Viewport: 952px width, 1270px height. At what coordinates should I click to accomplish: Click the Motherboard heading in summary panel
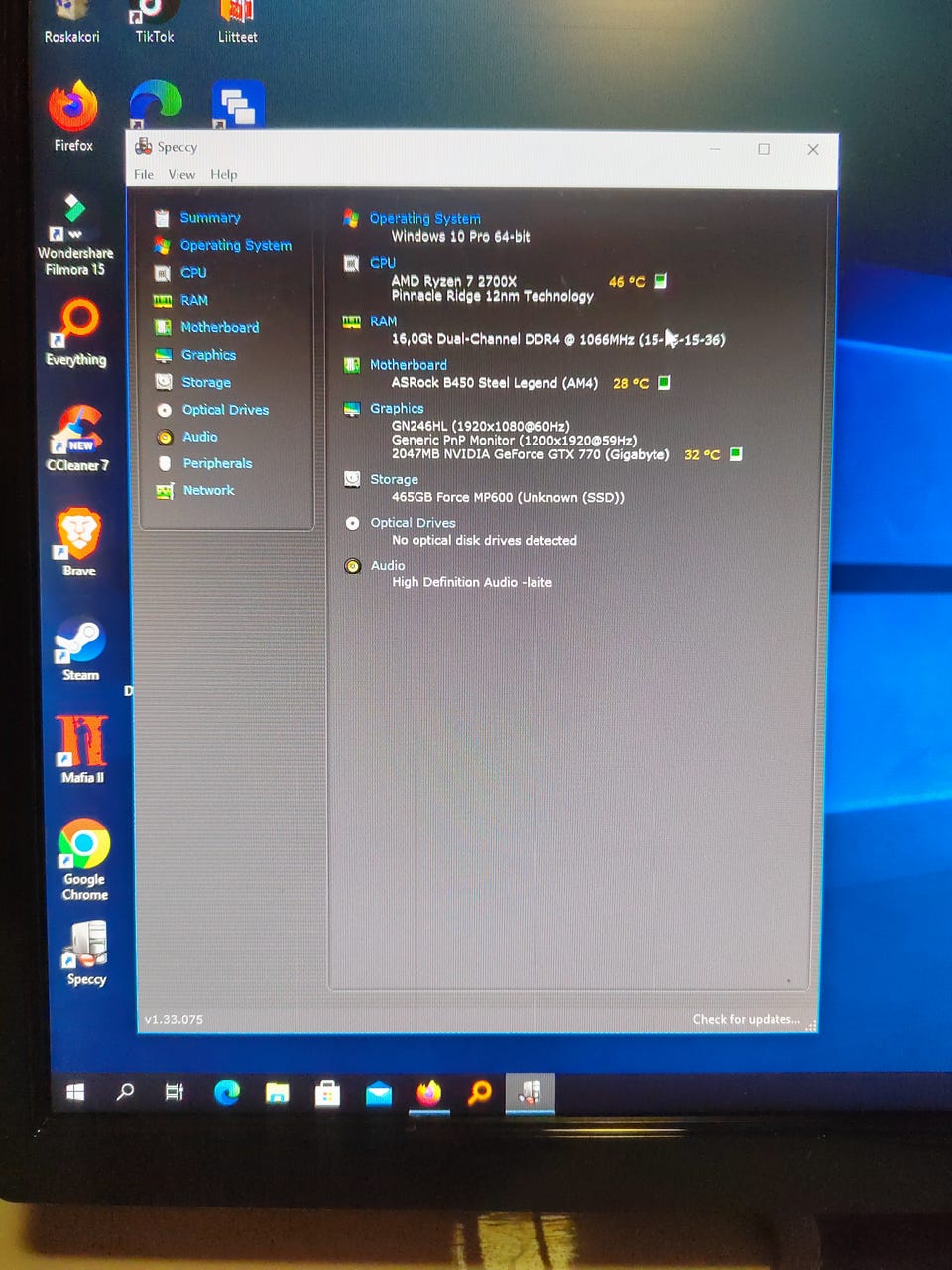pos(408,365)
